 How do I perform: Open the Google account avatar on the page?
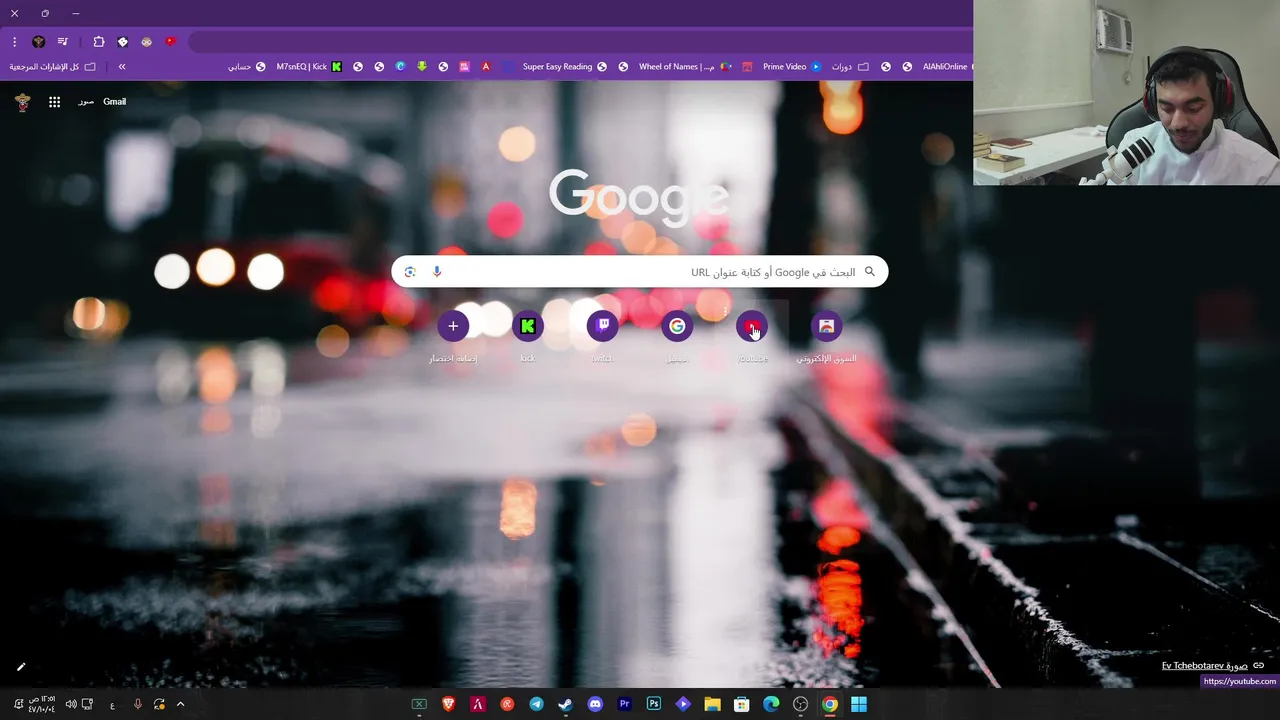(x=22, y=102)
